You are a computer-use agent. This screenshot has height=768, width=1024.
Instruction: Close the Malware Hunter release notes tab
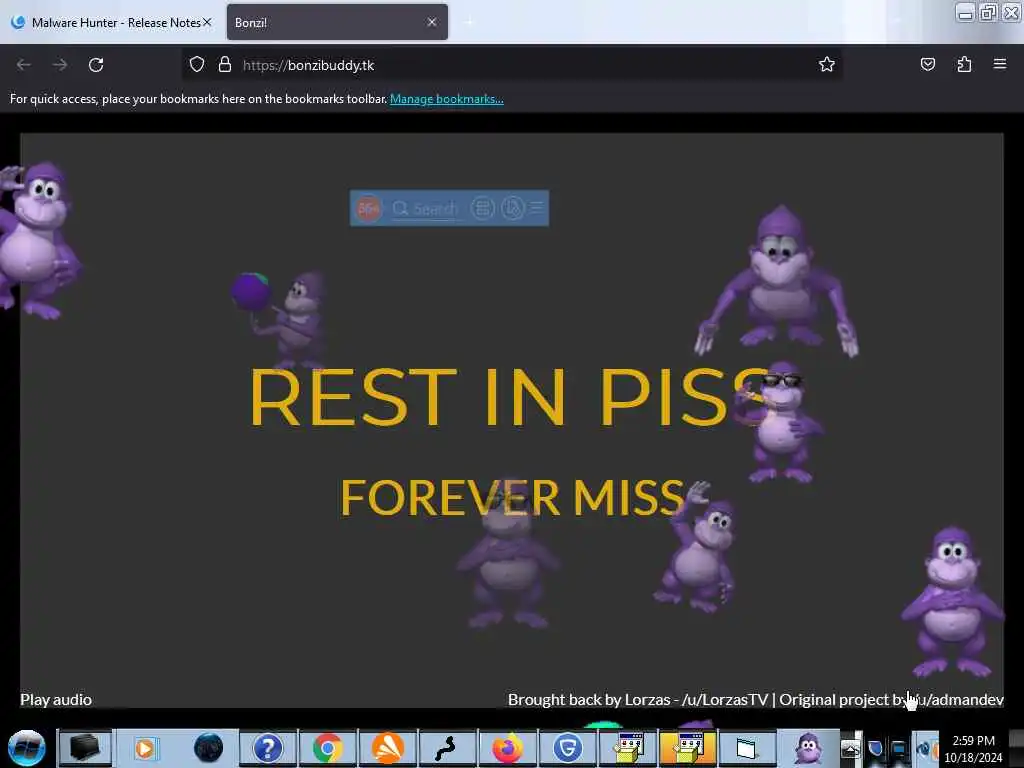click(x=207, y=22)
